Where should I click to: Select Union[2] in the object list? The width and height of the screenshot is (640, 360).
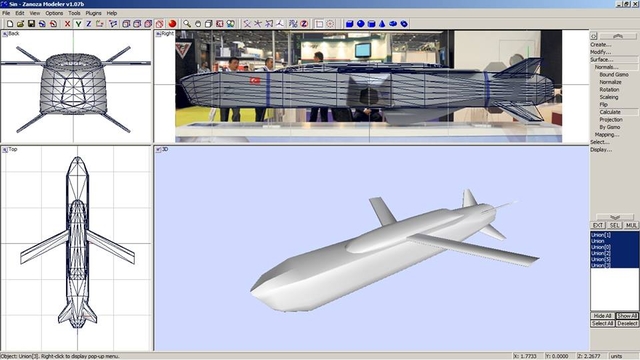tap(601, 253)
